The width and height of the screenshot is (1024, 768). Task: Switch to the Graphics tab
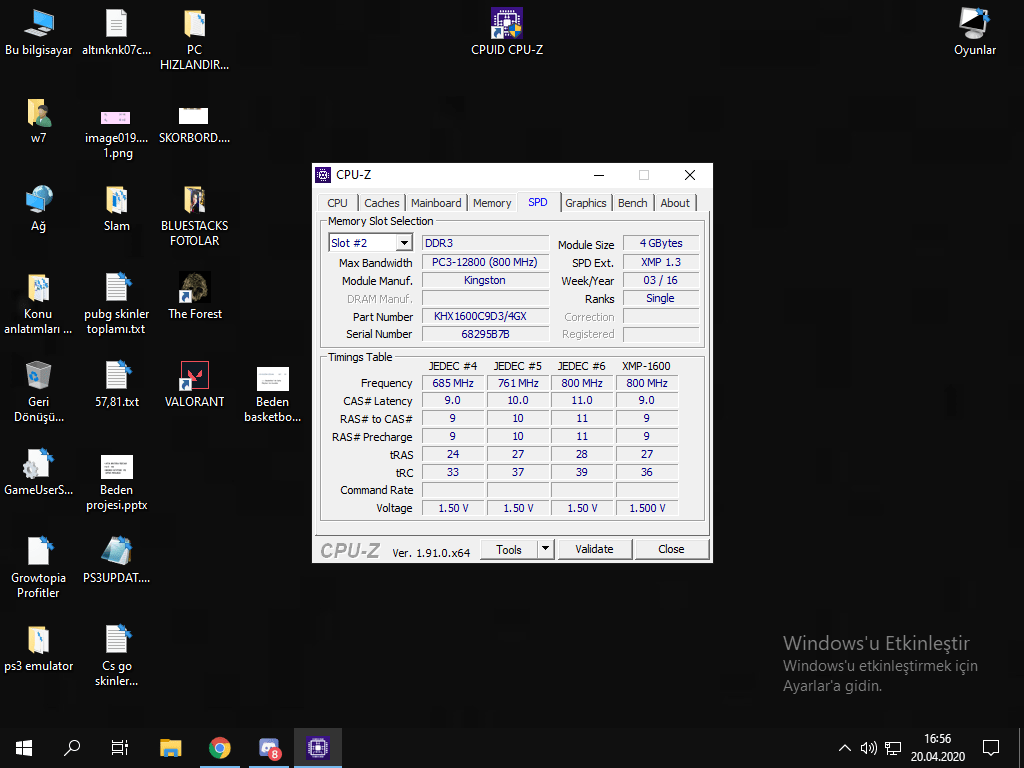click(x=585, y=203)
